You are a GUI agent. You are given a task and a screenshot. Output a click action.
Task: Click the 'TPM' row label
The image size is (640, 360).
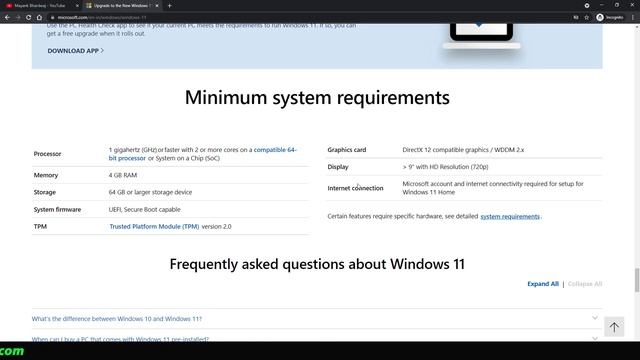coord(40,227)
